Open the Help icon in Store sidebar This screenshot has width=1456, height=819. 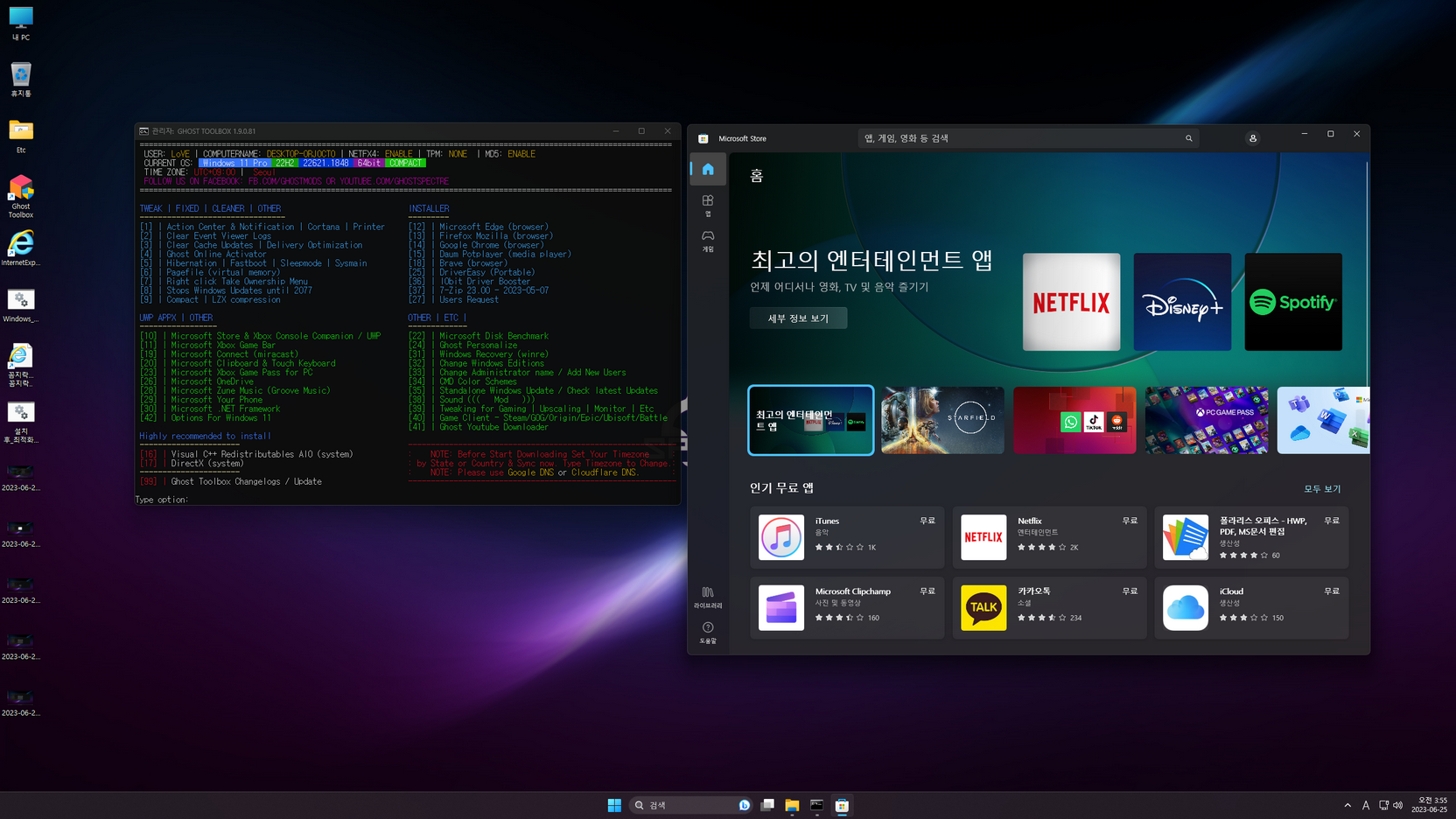[x=708, y=633]
